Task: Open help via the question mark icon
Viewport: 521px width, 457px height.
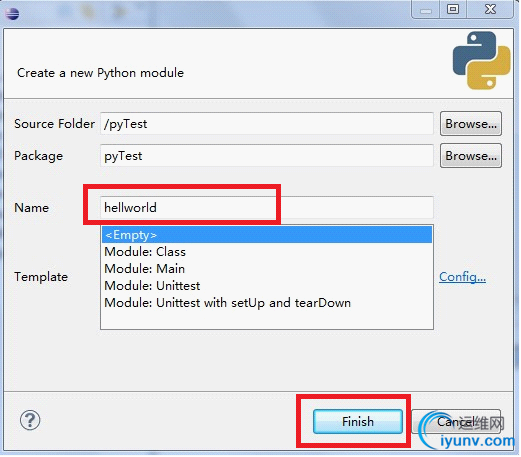Action: (30, 421)
